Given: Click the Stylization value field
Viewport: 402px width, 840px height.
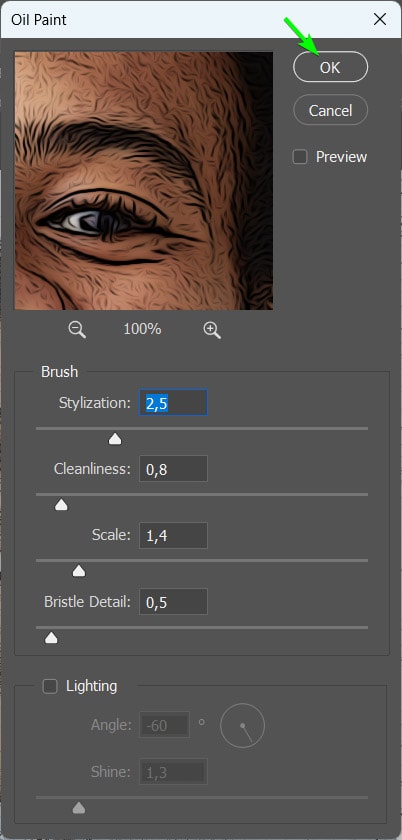Looking at the screenshot, I should pyautogui.click(x=173, y=403).
